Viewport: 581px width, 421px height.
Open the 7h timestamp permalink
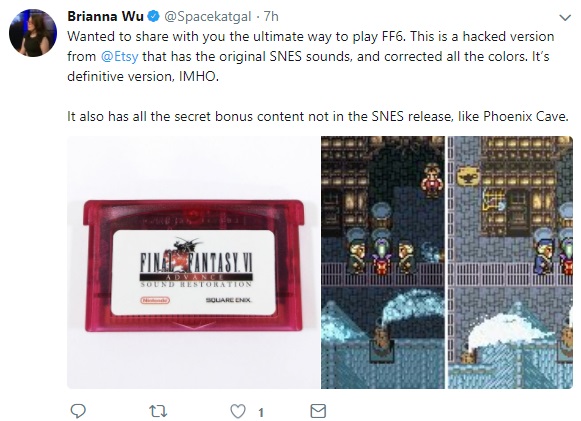click(x=271, y=16)
